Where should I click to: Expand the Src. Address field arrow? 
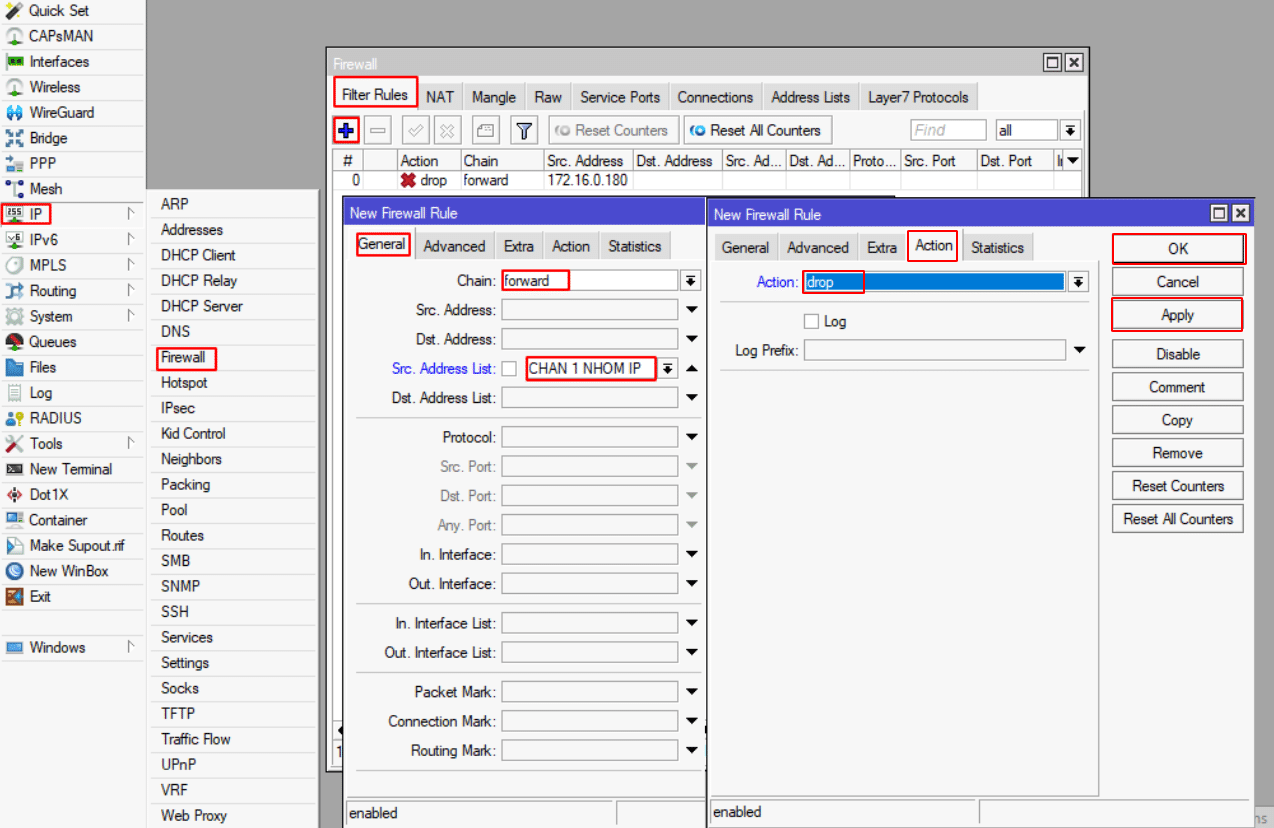pos(691,311)
